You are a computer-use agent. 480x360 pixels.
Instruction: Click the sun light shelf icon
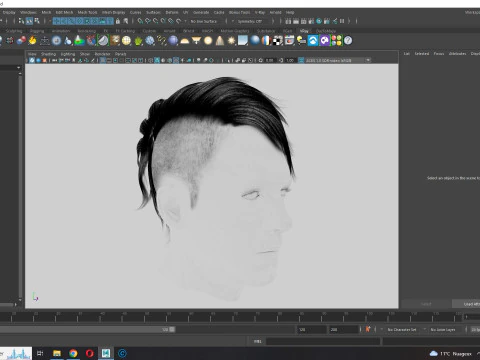(x=231, y=41)
